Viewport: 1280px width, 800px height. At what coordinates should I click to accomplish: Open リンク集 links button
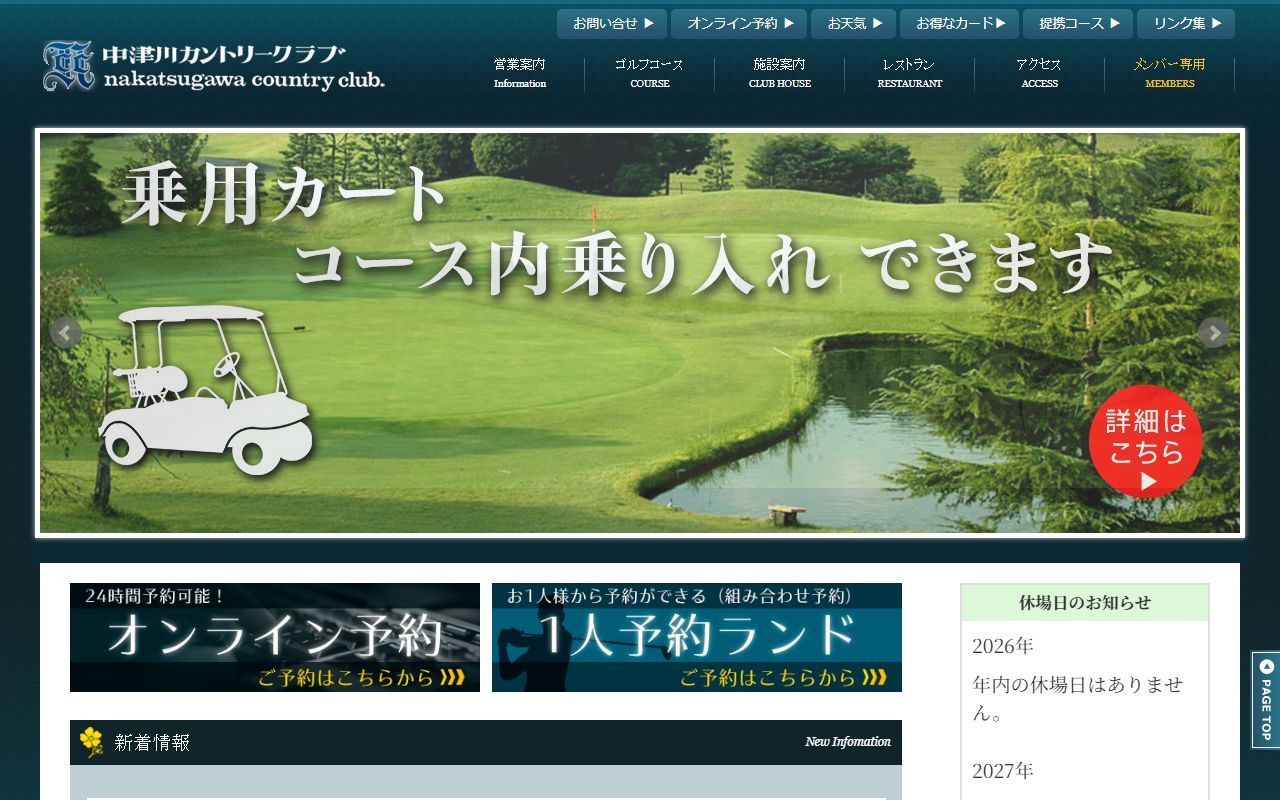(1186, 24)
